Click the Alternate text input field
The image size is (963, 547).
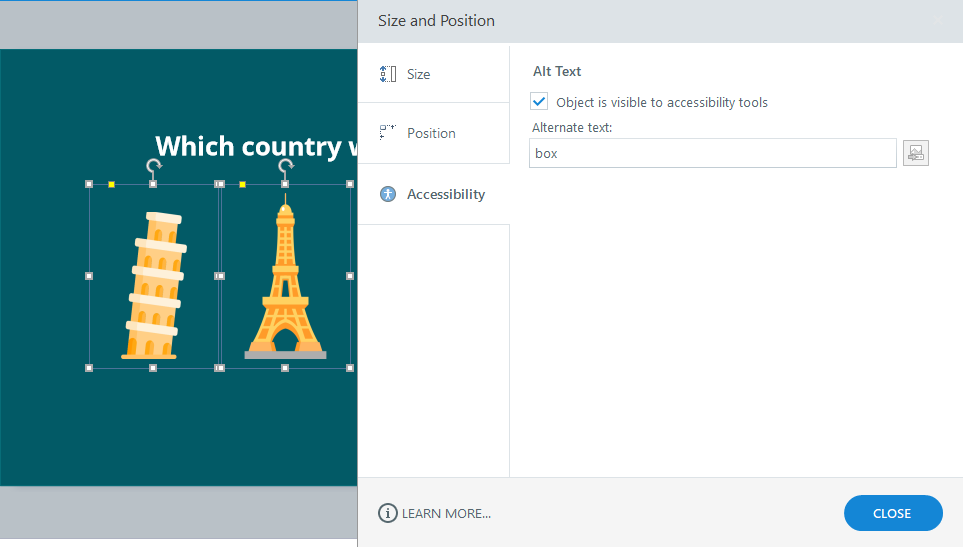pyautogui.click(x=712, y=153)
